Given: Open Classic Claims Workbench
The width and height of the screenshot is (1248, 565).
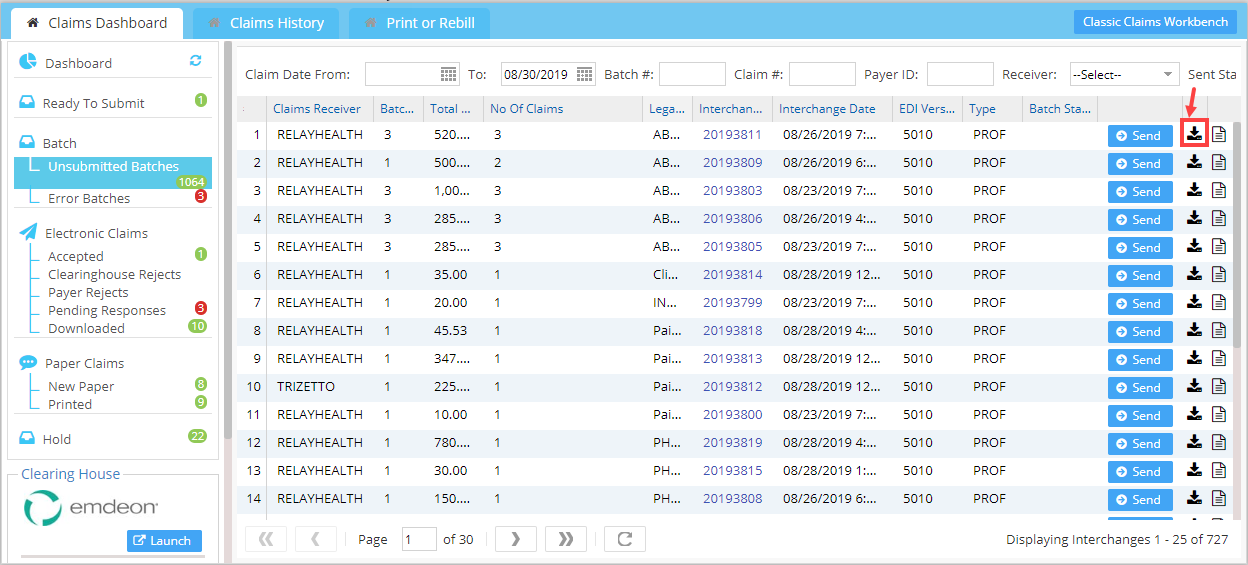Looking at the screenshot, I should 1155,22.
